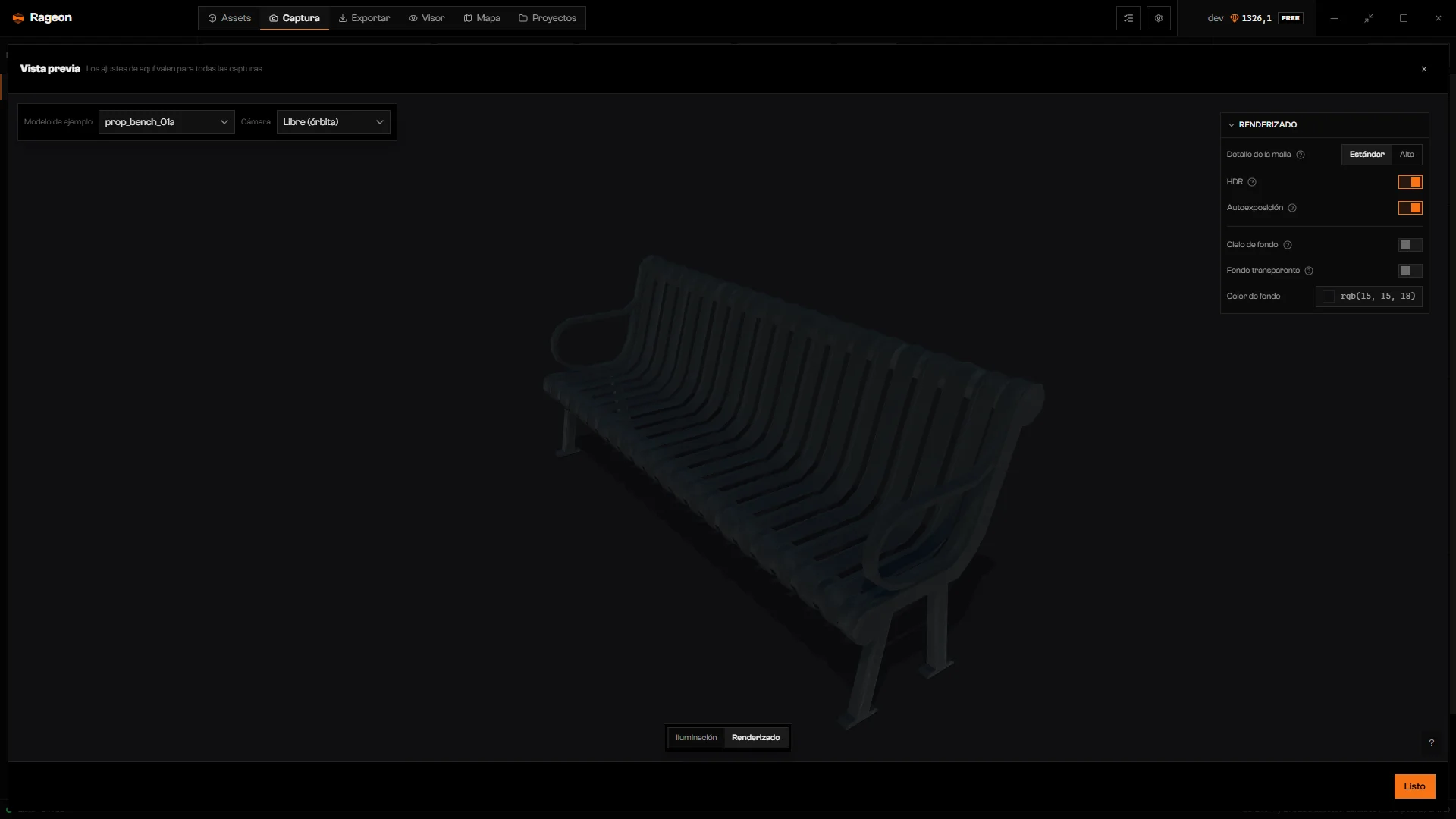
Task: Switch to the Renderizado view
Action: 755,738
